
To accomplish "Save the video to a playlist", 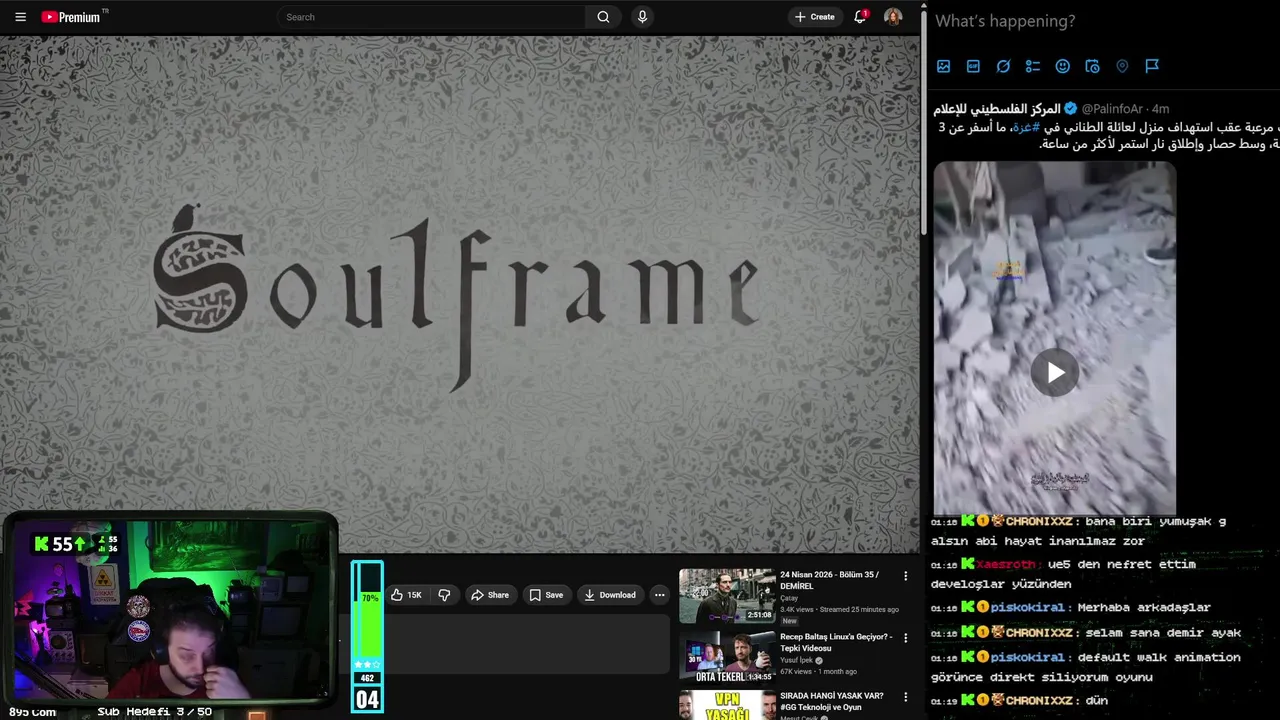I will click(x=546, y=595).
